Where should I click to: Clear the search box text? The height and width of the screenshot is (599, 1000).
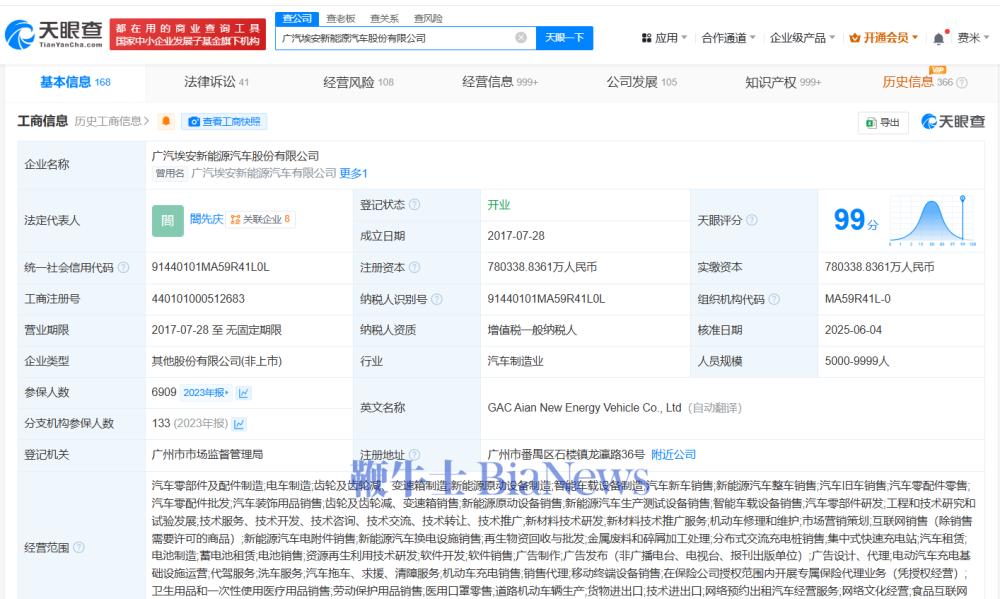pos(521,38)
